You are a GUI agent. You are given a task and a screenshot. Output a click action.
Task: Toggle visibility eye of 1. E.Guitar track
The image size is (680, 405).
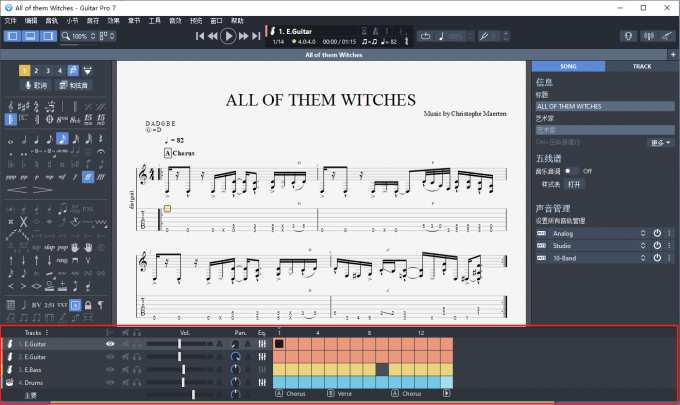tap(110, 344)
